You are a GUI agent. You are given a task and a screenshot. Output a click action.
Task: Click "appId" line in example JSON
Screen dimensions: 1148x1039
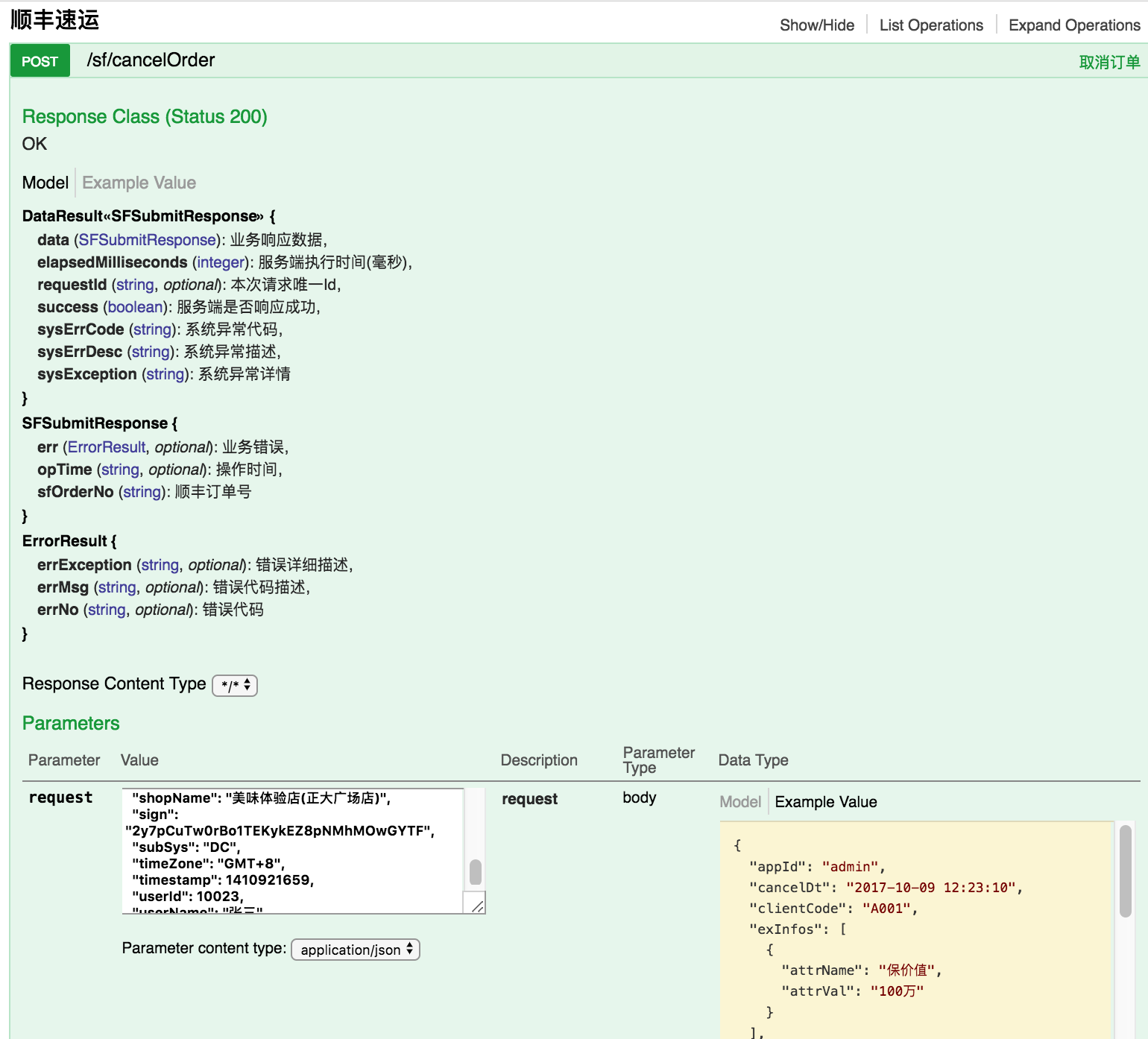(817, 867)
